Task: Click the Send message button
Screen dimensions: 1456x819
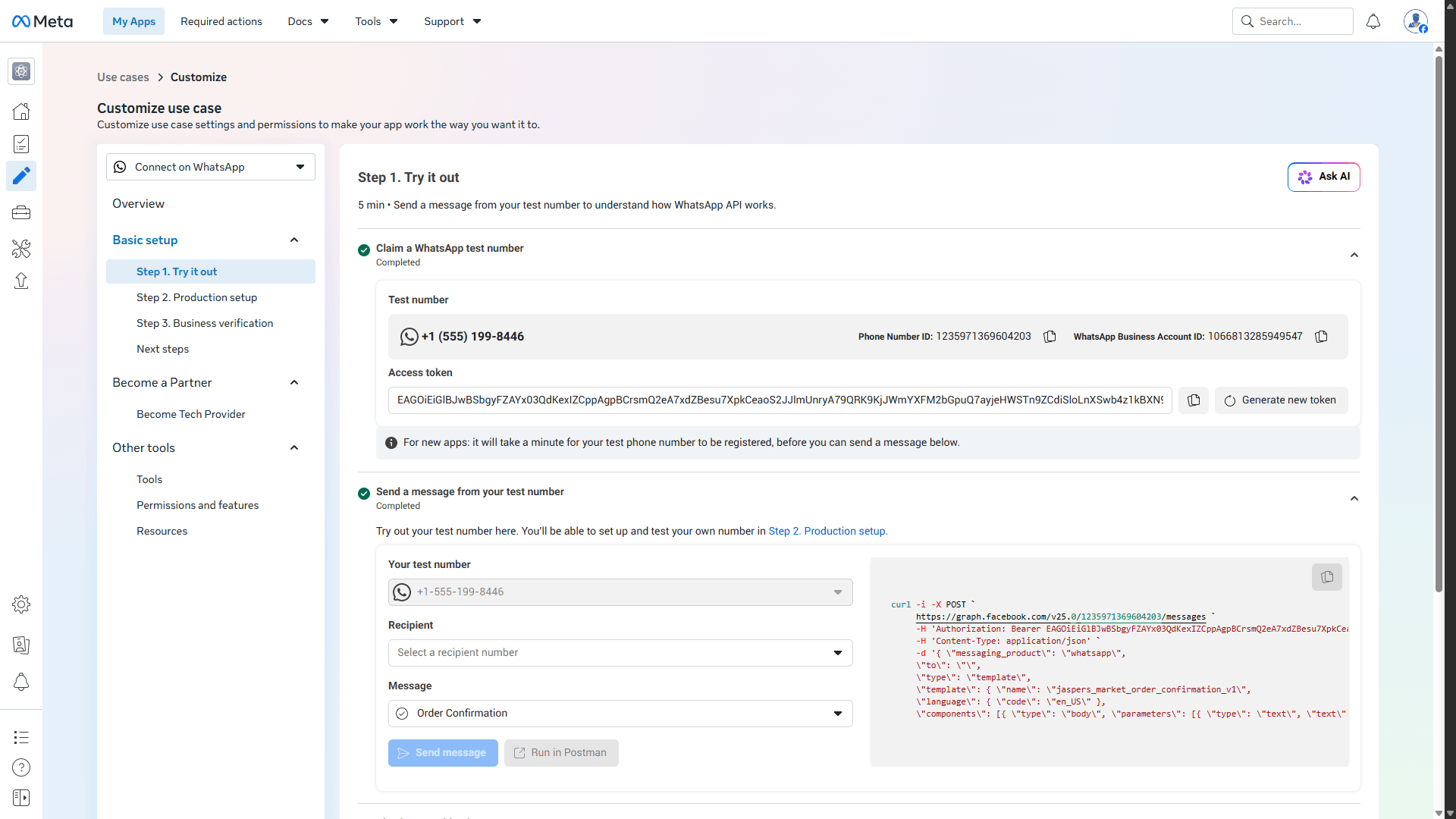Action: point(443,753)
